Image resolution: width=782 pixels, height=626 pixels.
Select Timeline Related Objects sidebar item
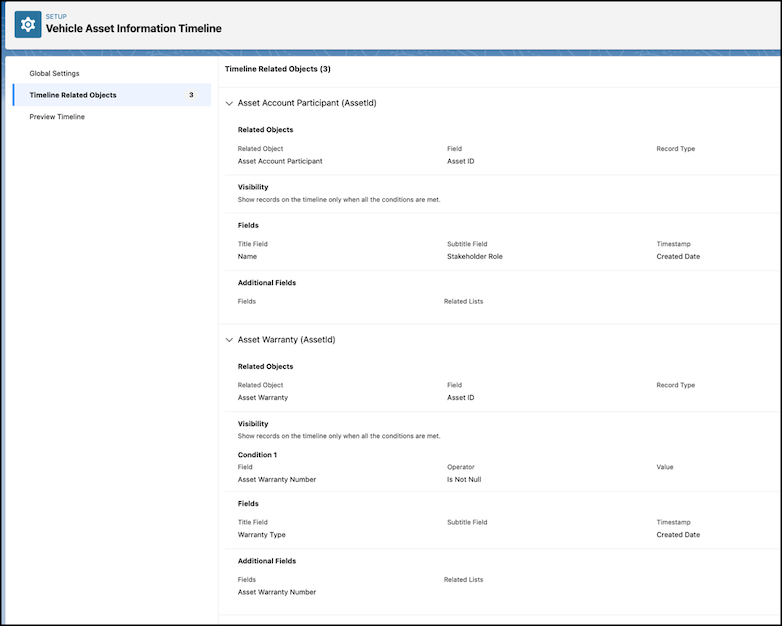[112, 95]
